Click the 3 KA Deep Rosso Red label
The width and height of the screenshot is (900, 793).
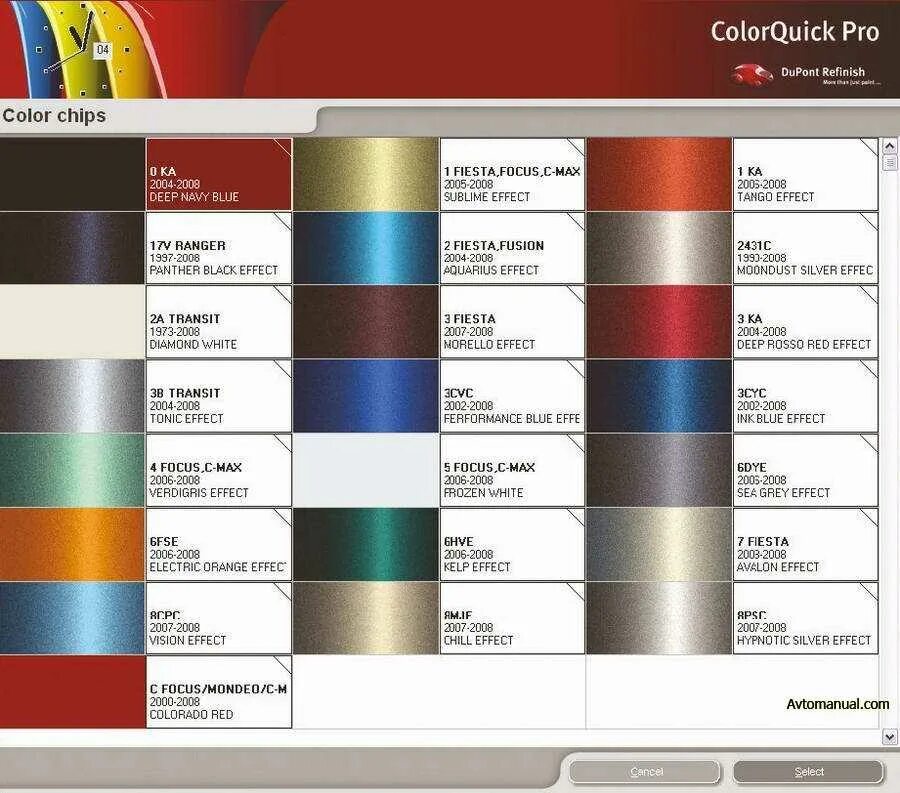click(806, 322)
